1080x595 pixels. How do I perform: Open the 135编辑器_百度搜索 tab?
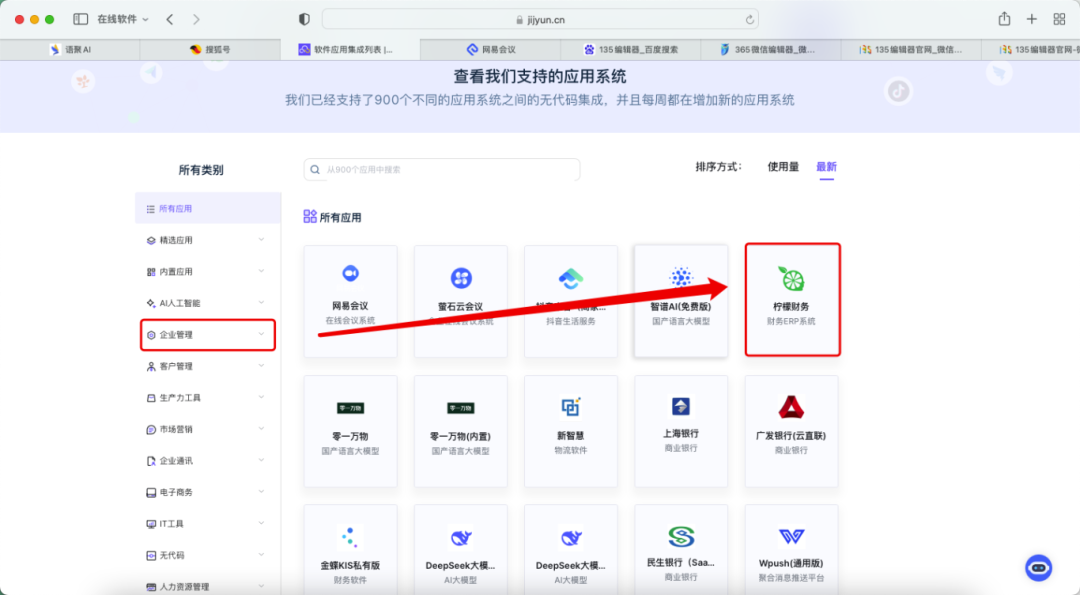coord(630,50)
